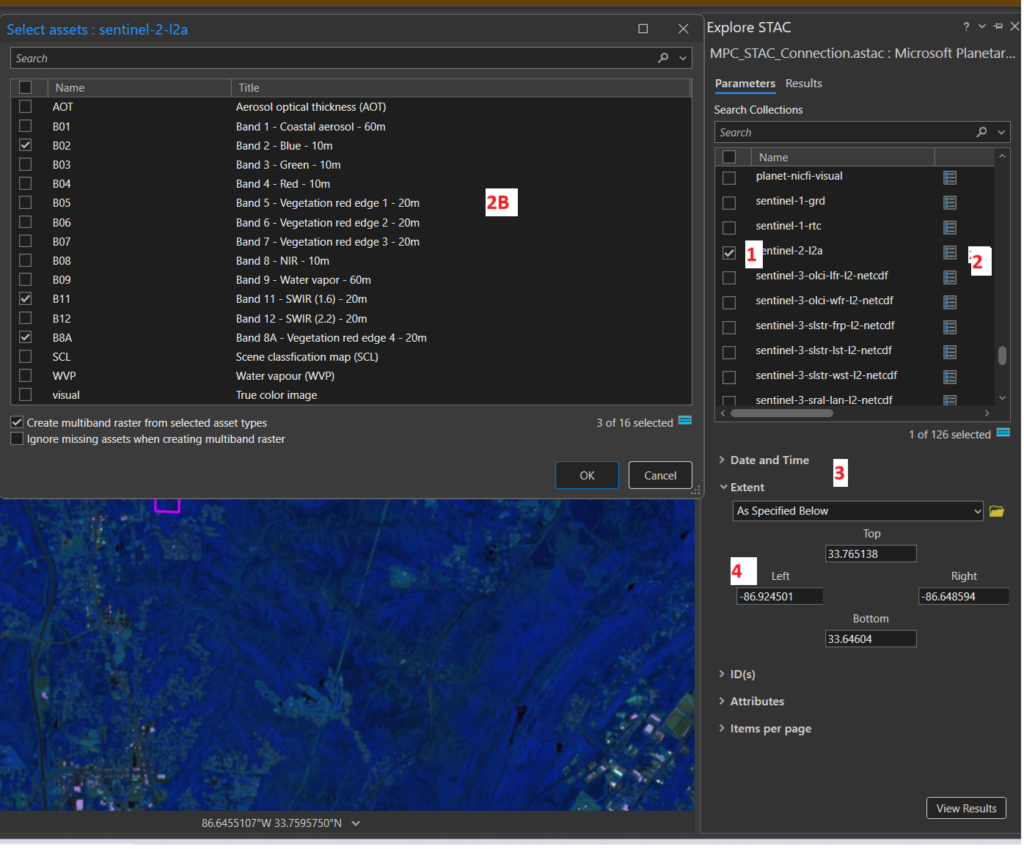Switch to the Results tab
This screenshot has height=849, width=1024.
[804, 84]
